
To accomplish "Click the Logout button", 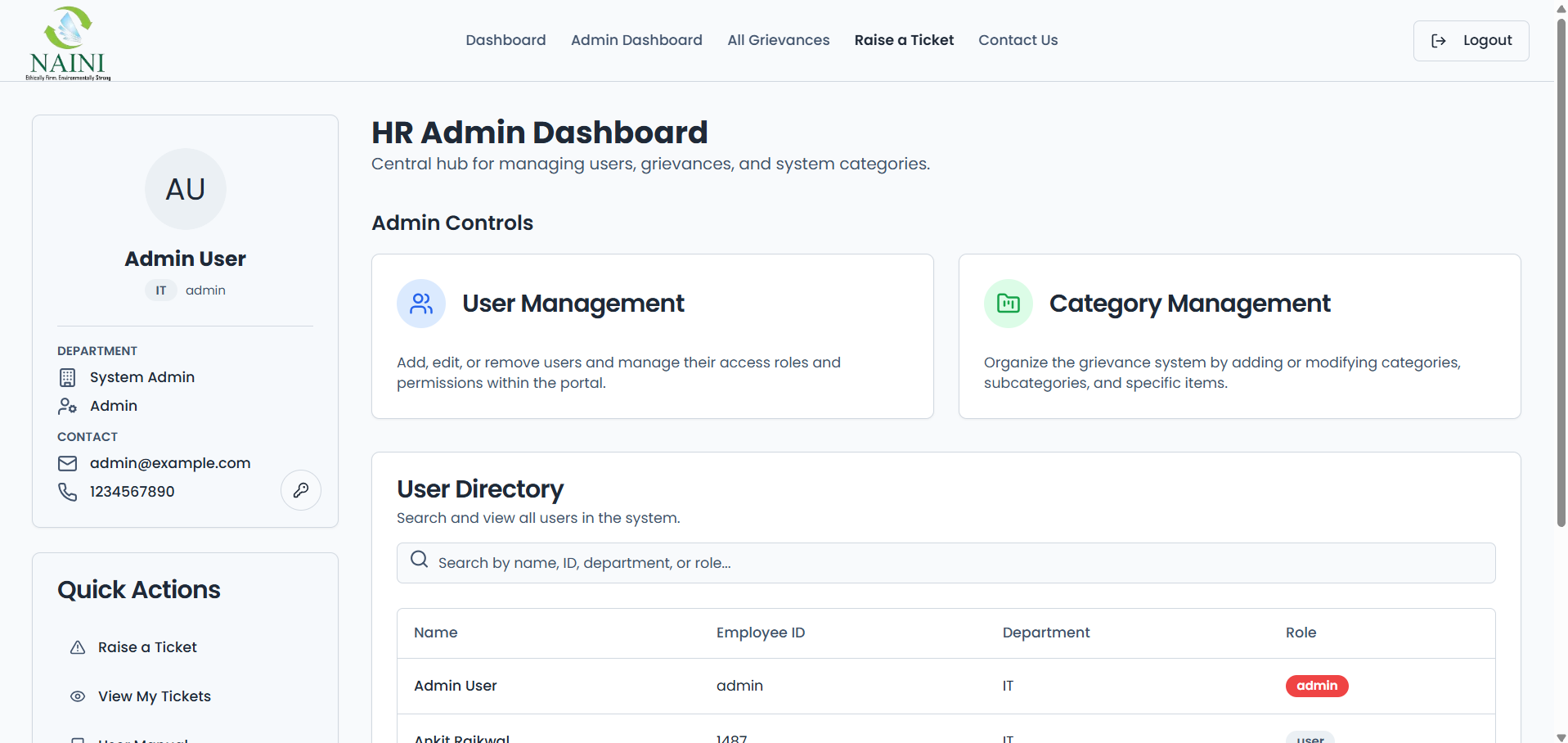I will (1471, 40).
